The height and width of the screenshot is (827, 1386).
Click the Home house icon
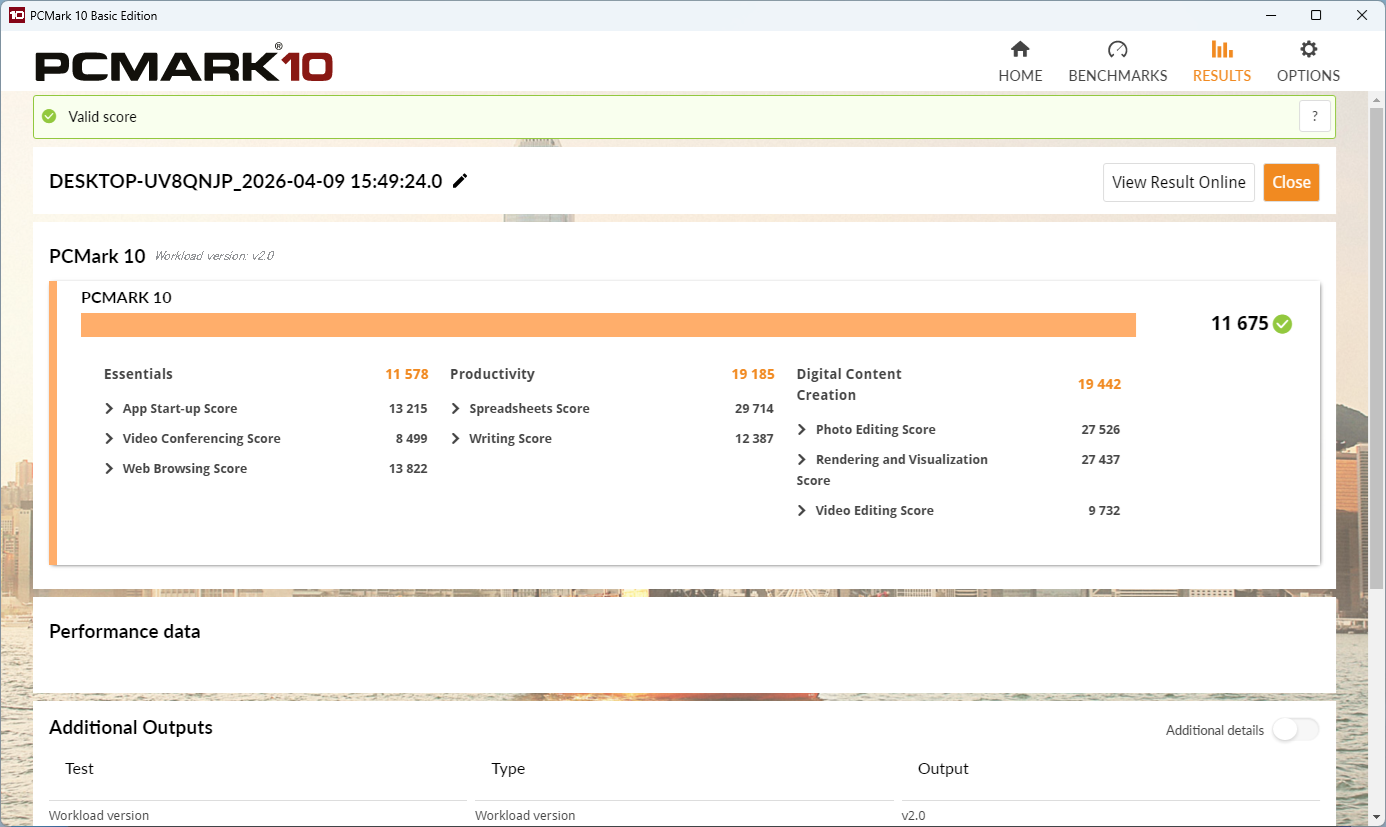(1020, 49)
